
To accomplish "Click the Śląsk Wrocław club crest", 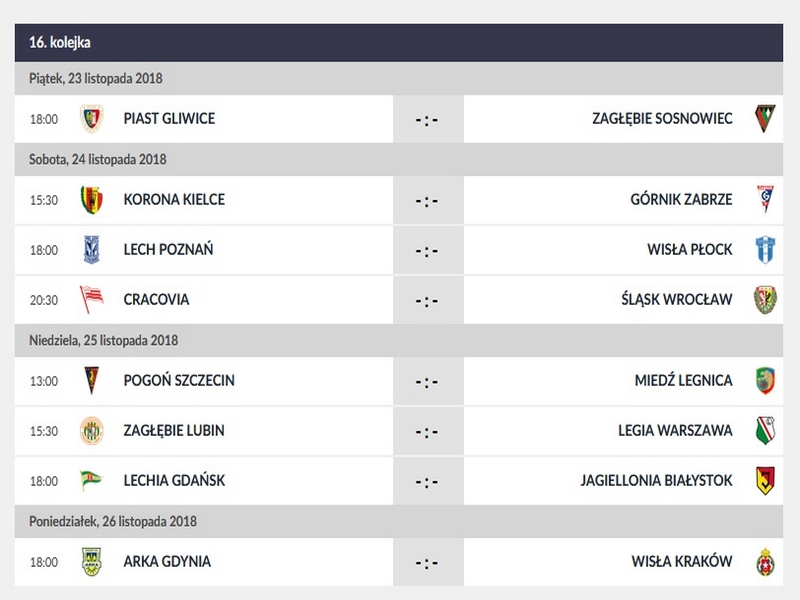I will coord(764,299).
